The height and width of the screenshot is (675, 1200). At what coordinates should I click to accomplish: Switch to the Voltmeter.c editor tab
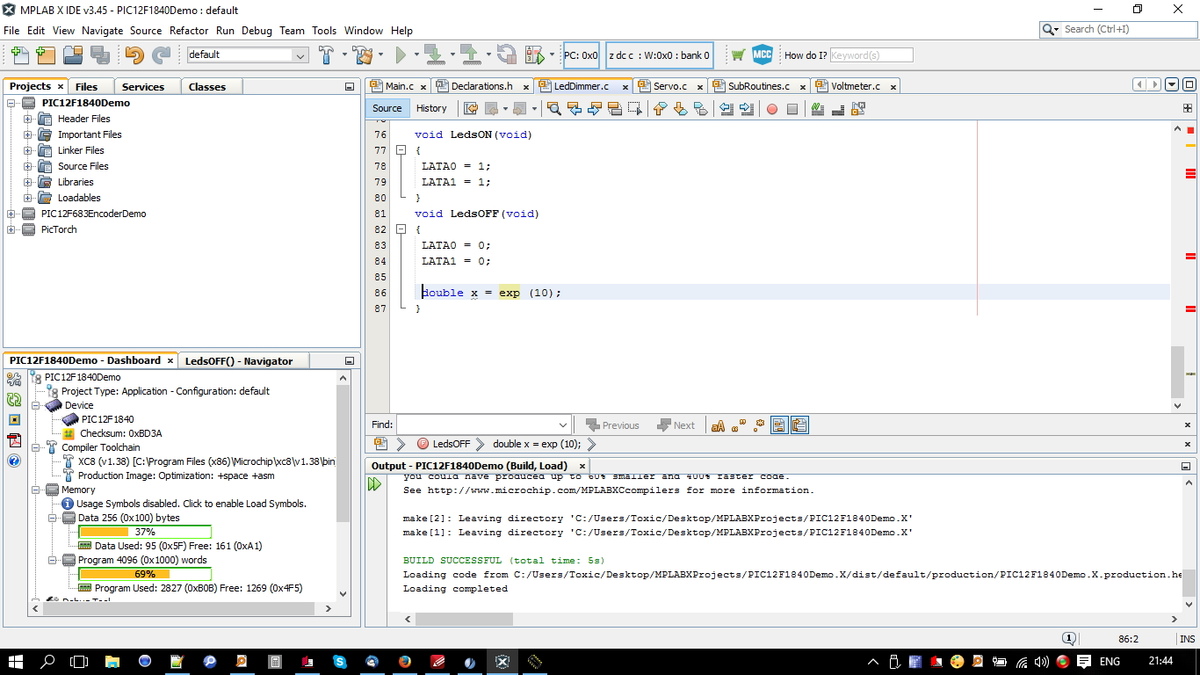856,86
